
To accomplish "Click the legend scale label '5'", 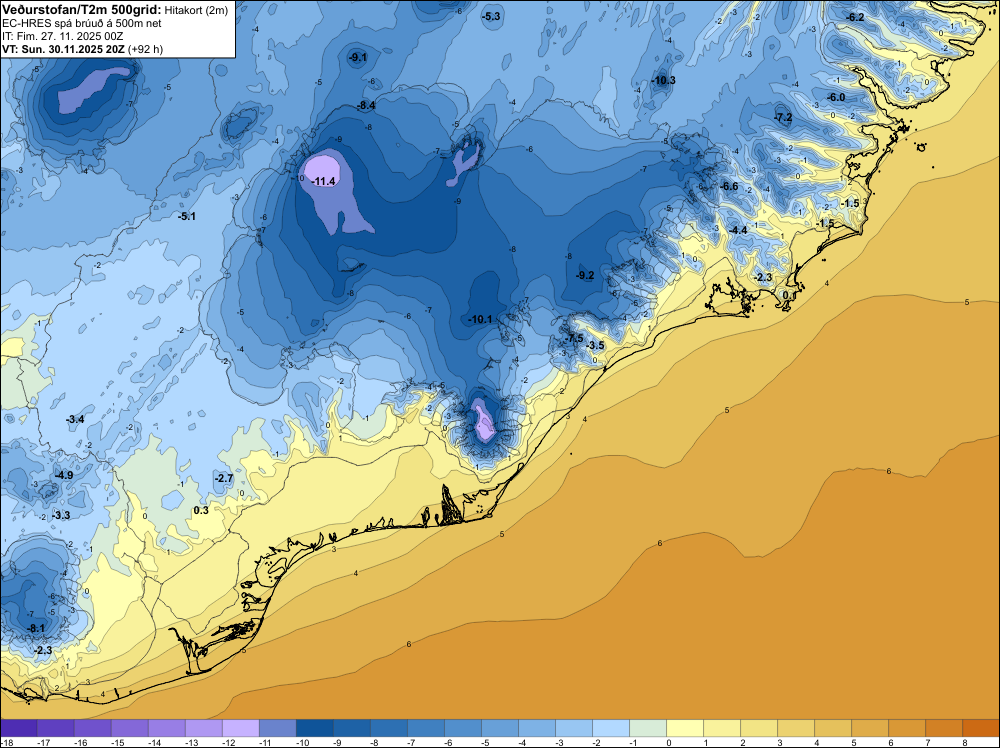I will click(854, 742).
